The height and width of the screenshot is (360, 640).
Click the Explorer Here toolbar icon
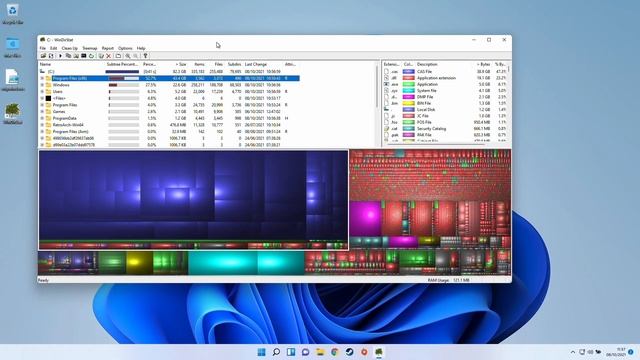point(76,56)
